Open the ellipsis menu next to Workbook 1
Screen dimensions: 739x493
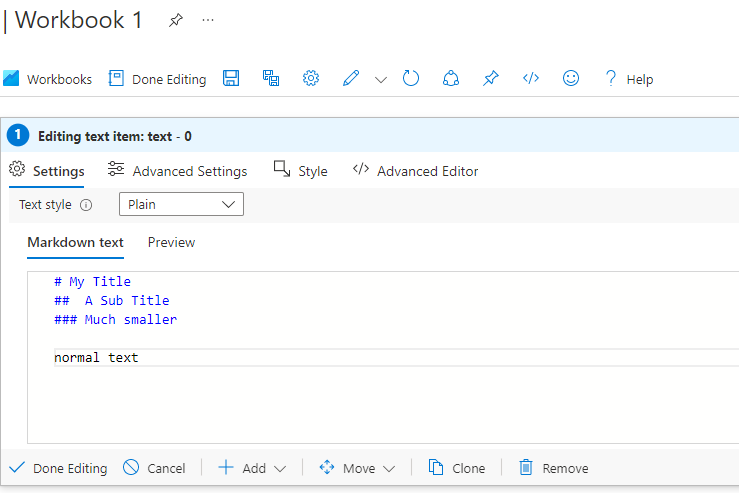(x=208, y=20)
